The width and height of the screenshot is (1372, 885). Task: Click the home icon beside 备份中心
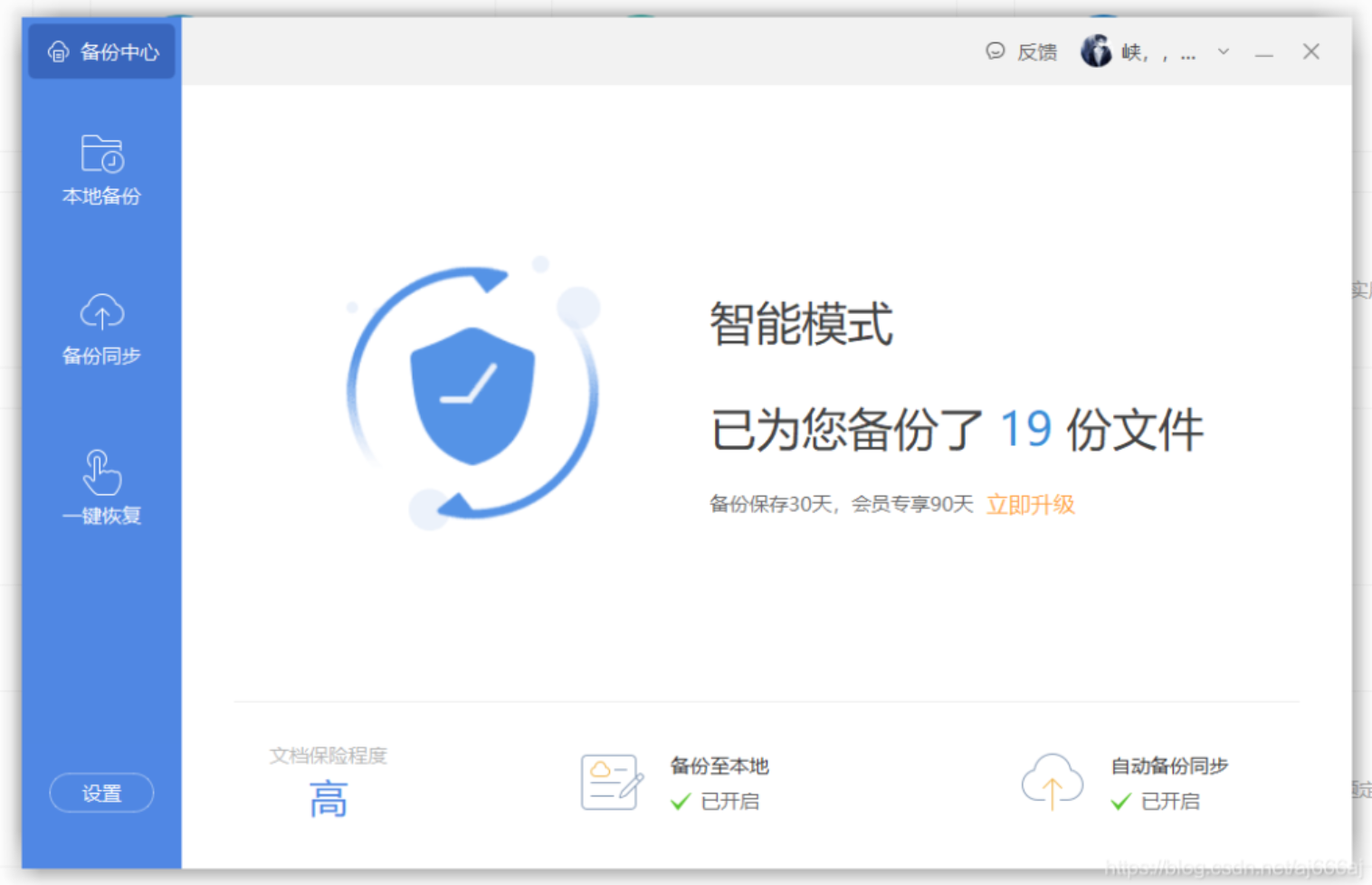click(59, 52)
